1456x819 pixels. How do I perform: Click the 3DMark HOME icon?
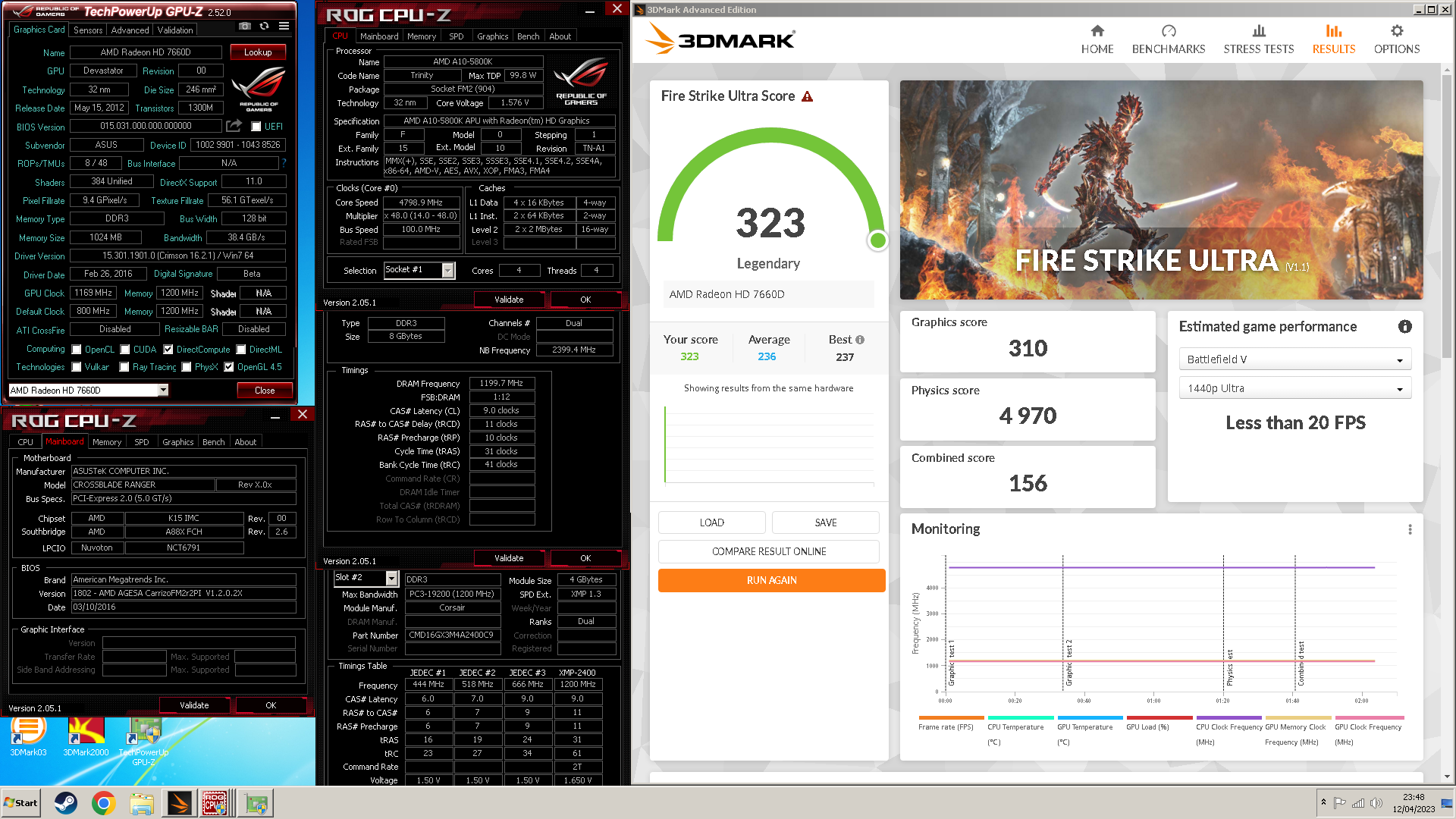point(1097,31)
